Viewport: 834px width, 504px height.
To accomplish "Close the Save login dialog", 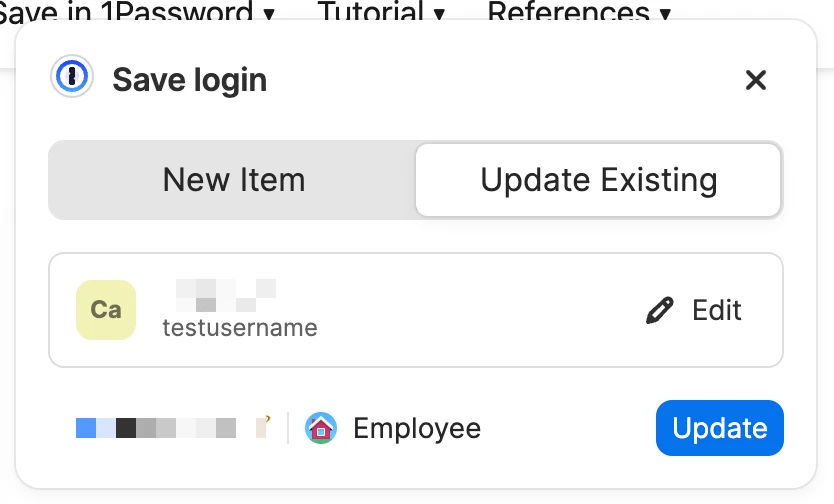I will point(755,80).
